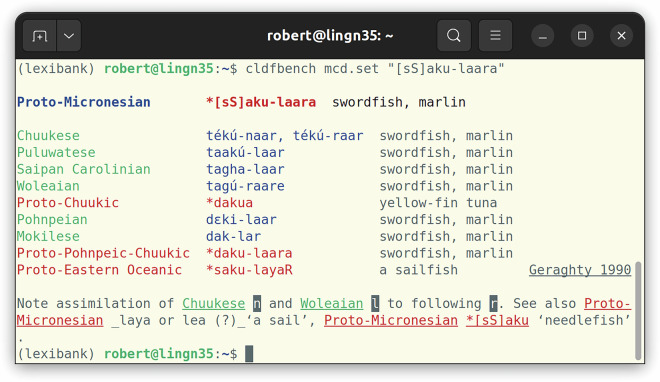
Task: Click the bottom prompt cursor block
Action: click(249, 354)
